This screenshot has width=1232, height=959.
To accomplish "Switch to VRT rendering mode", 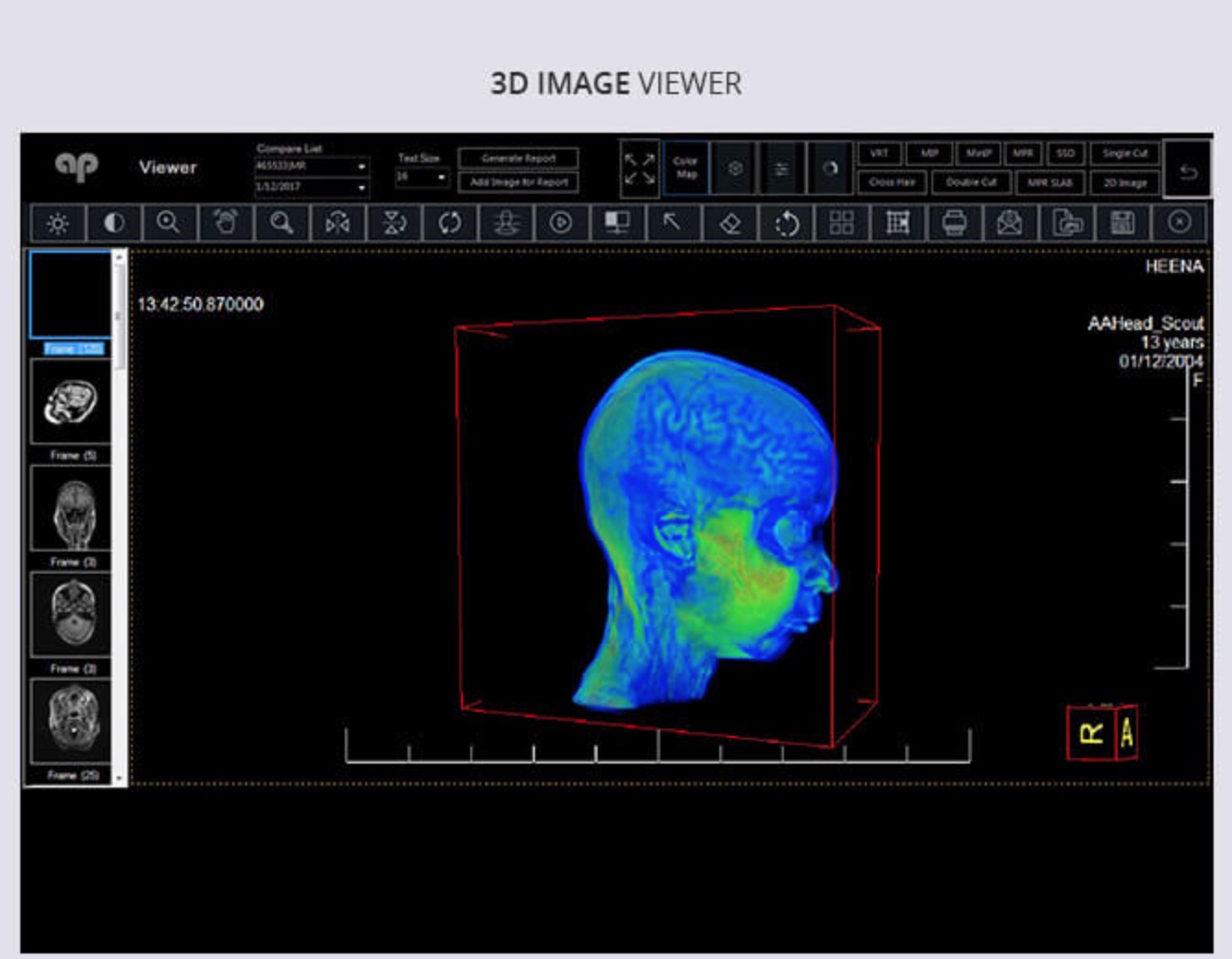I will pos(879,154).
